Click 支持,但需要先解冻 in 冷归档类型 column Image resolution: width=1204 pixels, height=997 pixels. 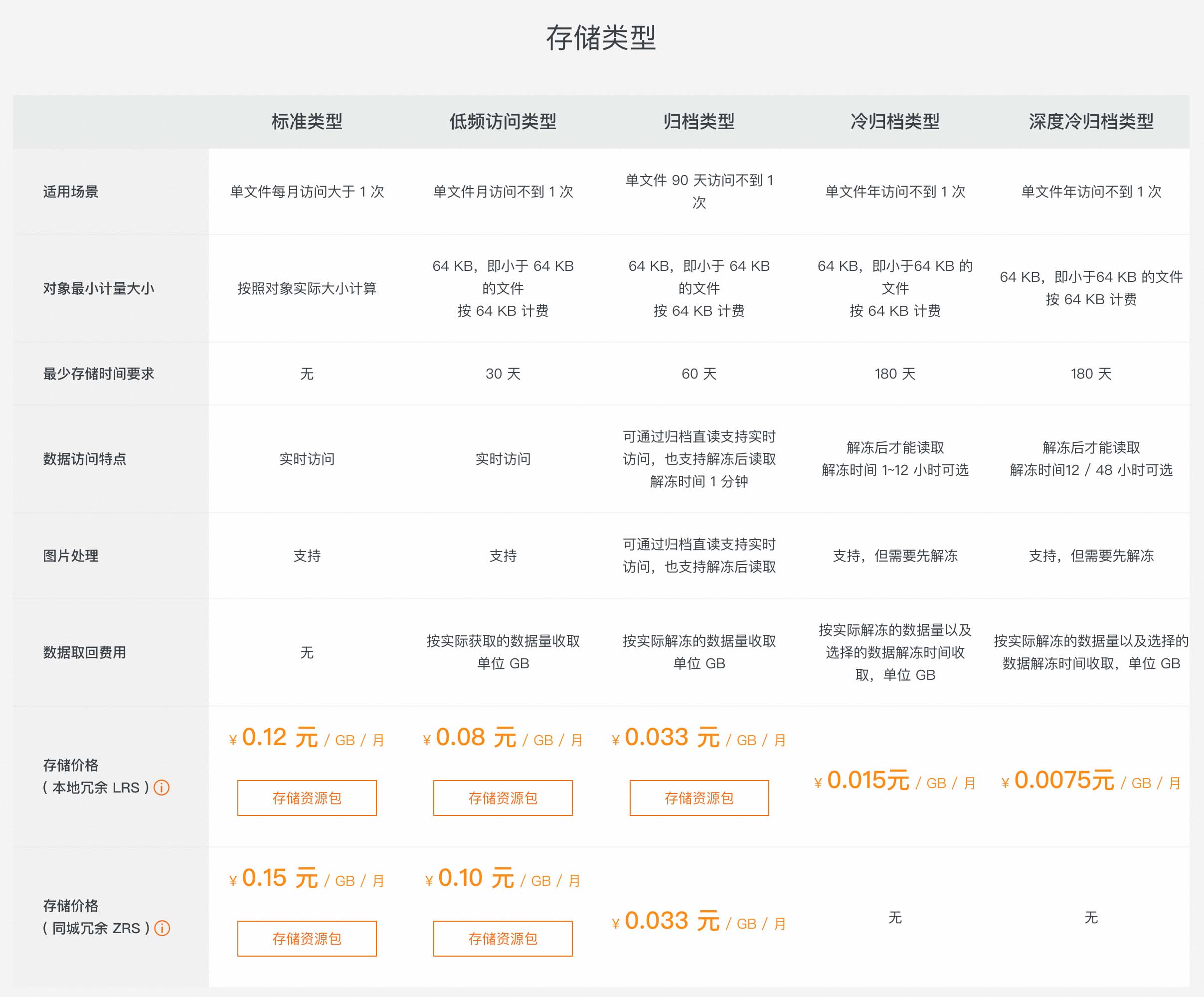click(895, 556)
